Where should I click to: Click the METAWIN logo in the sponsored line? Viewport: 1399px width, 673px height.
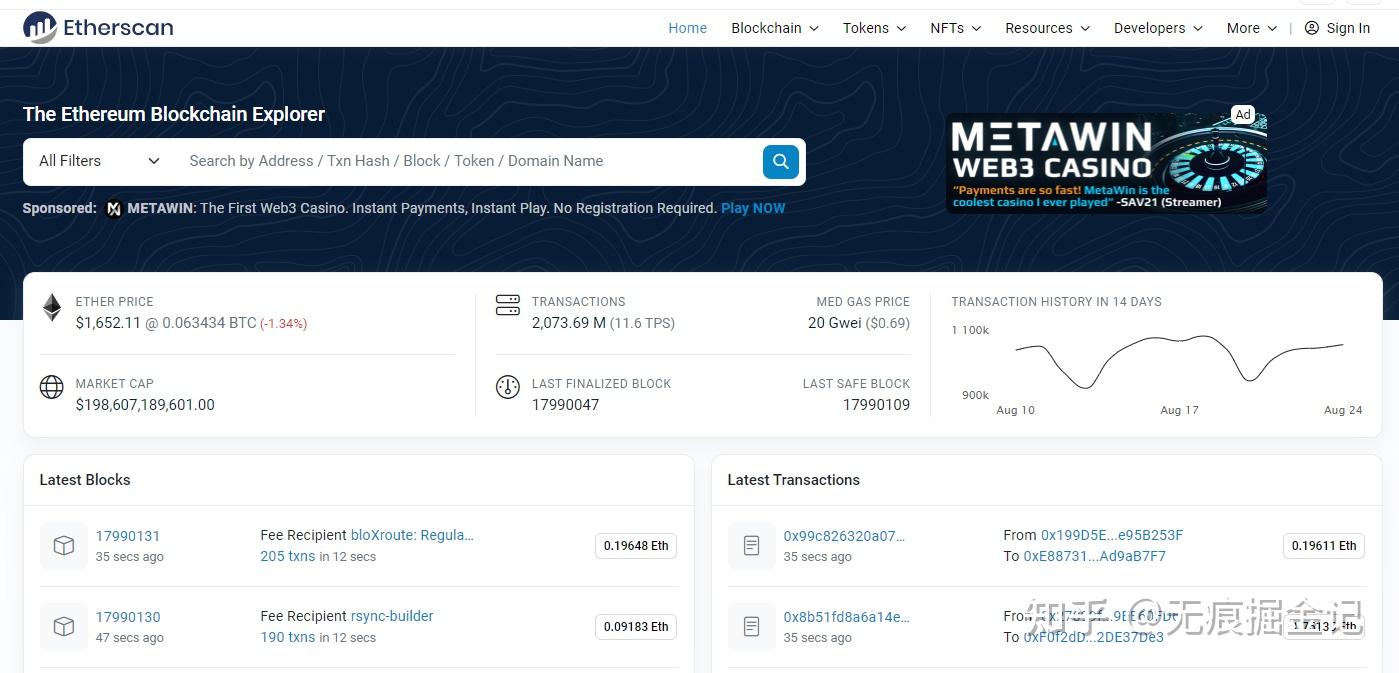(x=114, y=208)
